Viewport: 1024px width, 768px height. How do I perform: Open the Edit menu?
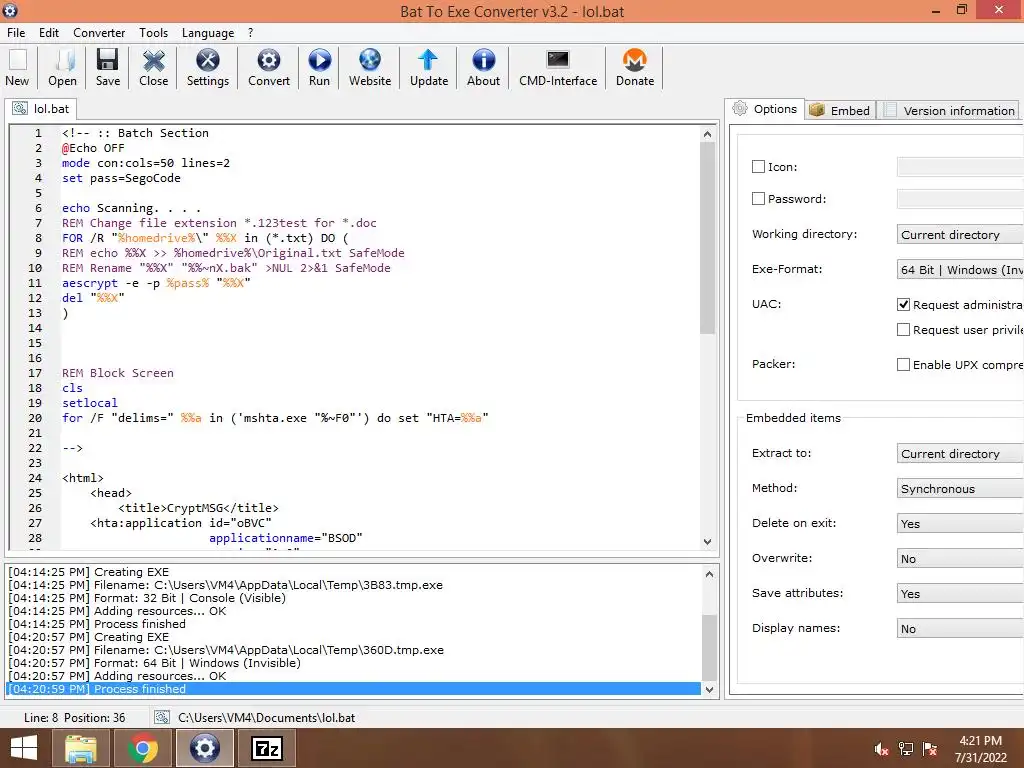pos(49,33)
